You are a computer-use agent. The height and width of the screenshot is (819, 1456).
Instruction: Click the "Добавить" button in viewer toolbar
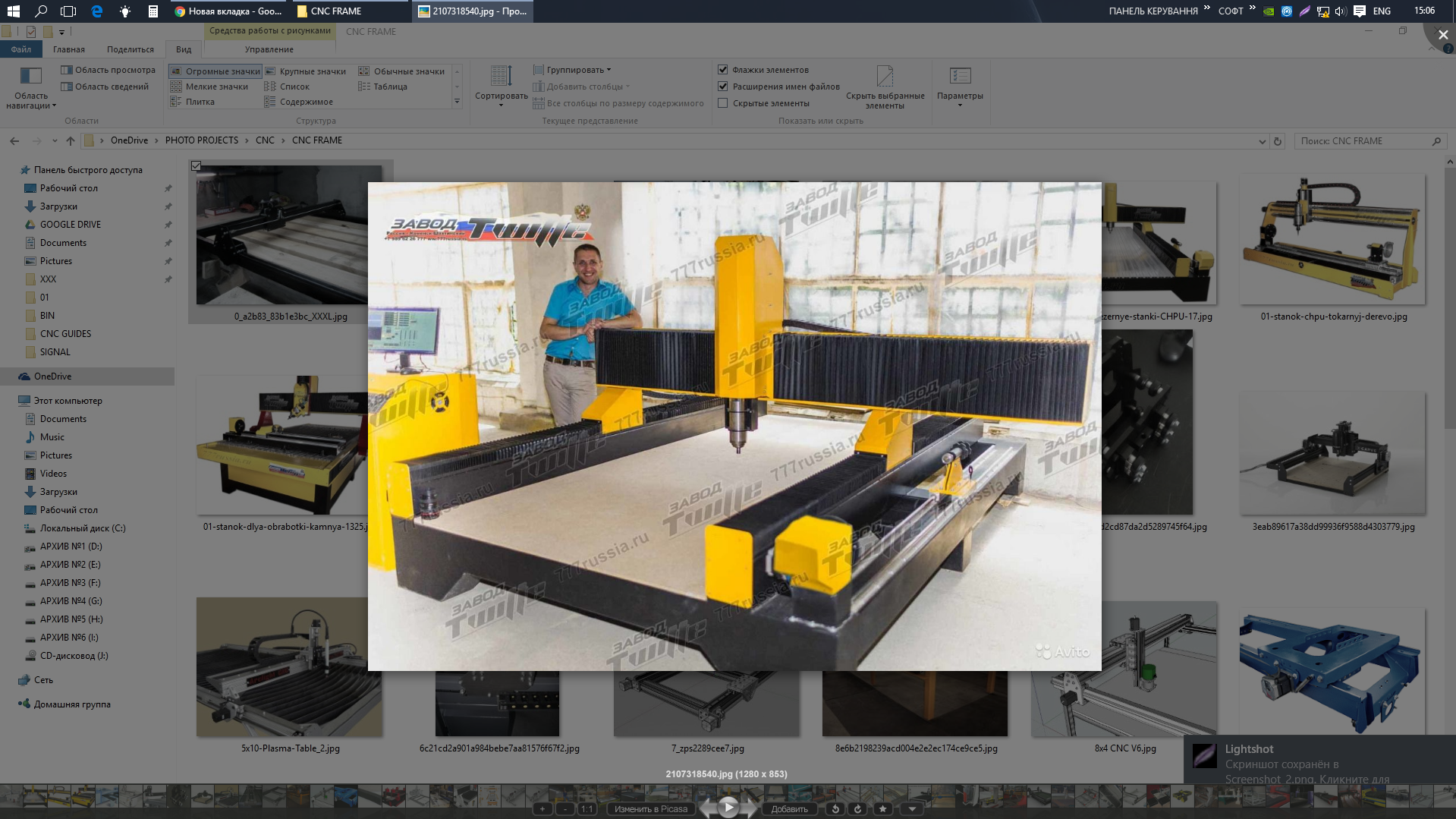tap(789, 809)
